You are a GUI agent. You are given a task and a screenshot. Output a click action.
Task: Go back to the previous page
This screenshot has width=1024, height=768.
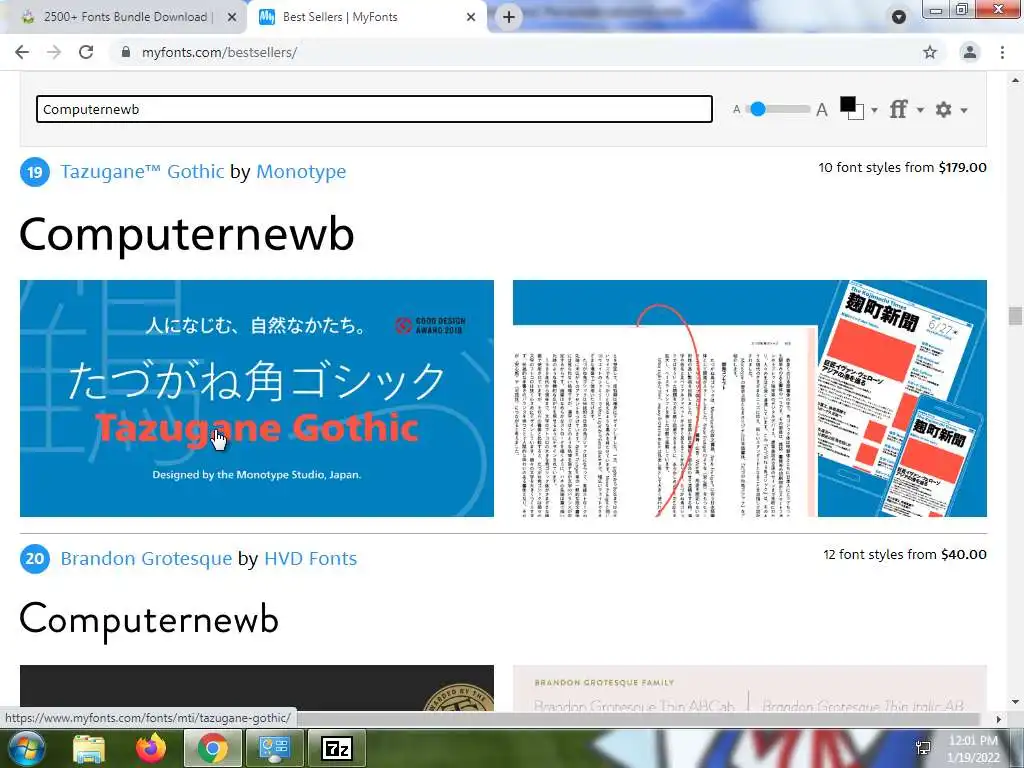click(x=22, y=52)
